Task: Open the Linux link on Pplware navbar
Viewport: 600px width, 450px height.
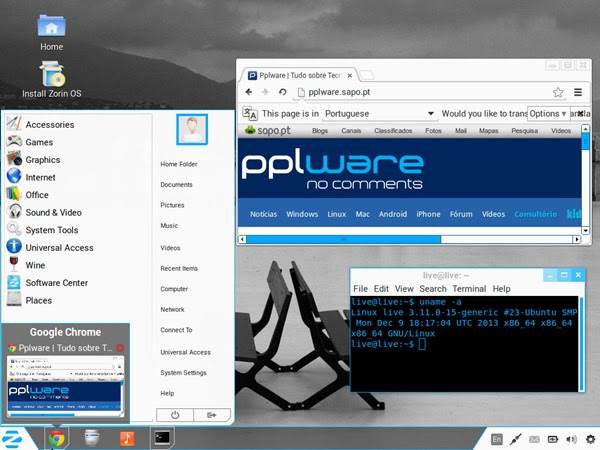Action: pyautogui.click(x=336, y=214)
